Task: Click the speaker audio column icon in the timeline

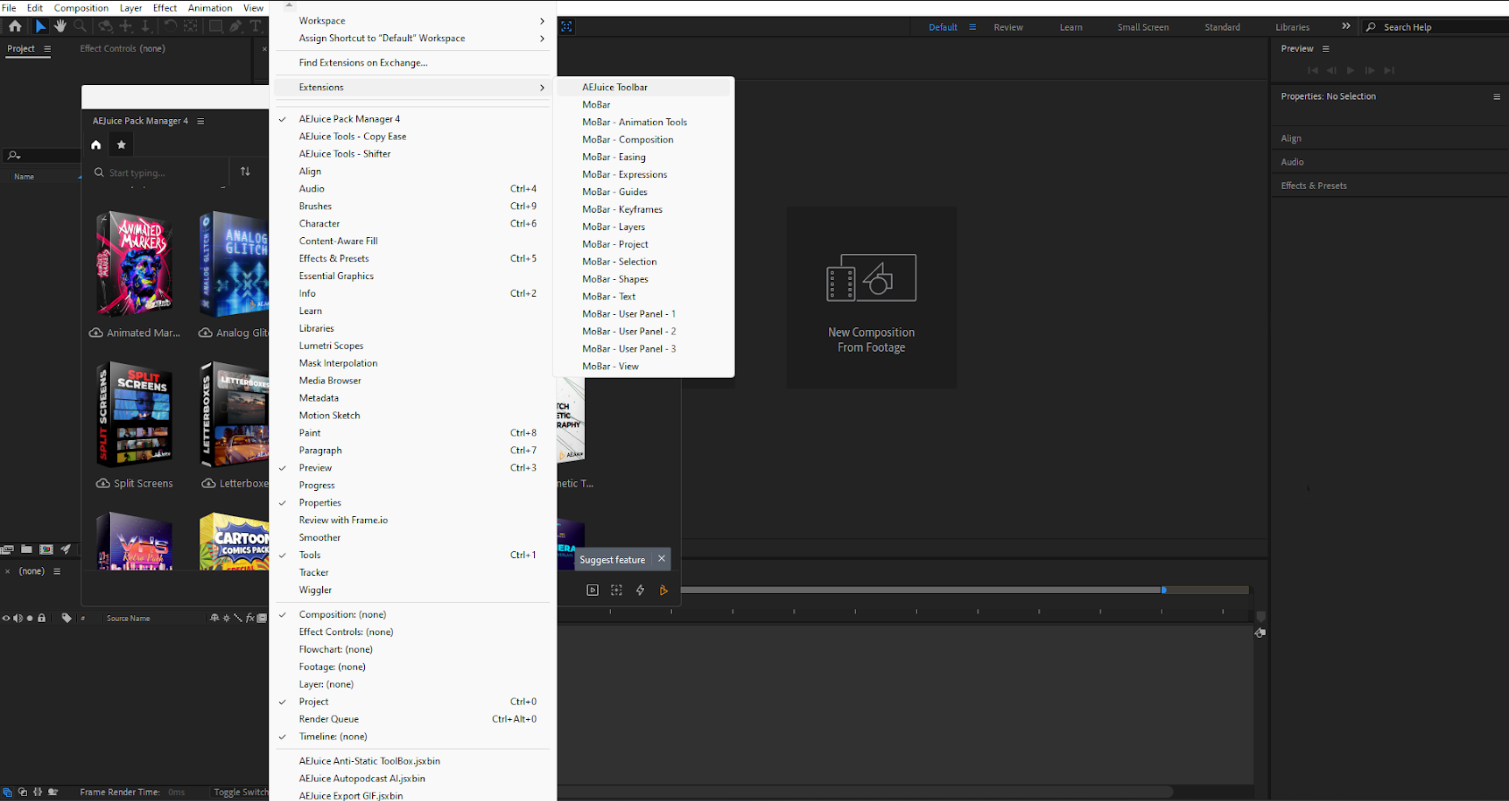Action: tap(18, 618)
